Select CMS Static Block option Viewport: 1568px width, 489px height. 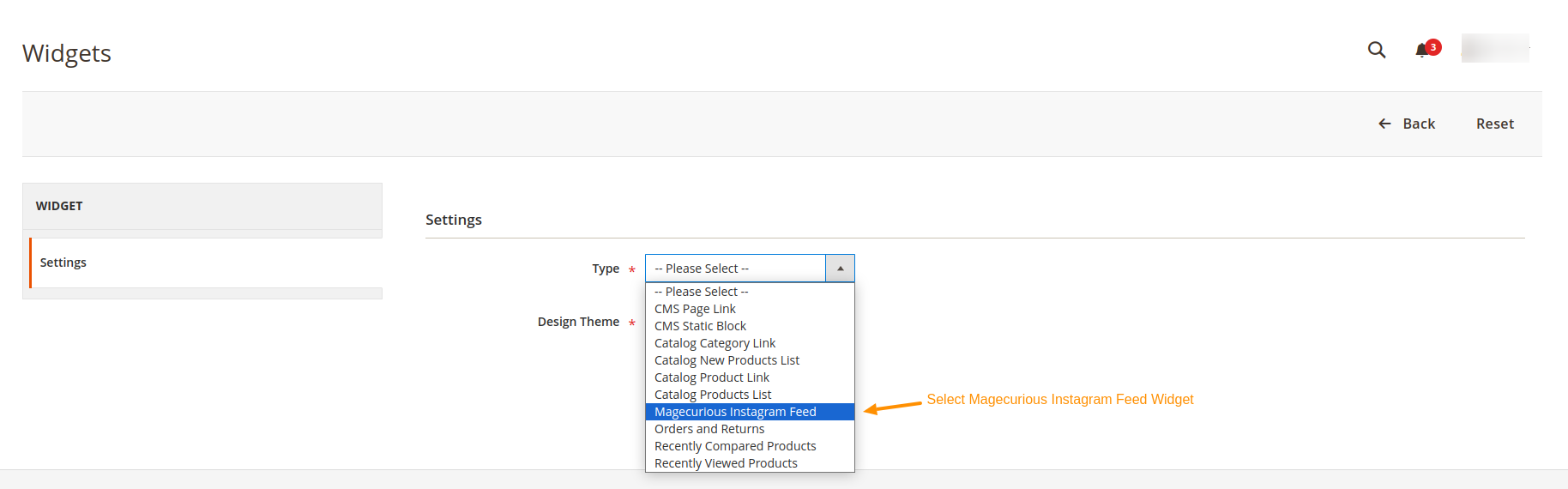coord(750,326)
